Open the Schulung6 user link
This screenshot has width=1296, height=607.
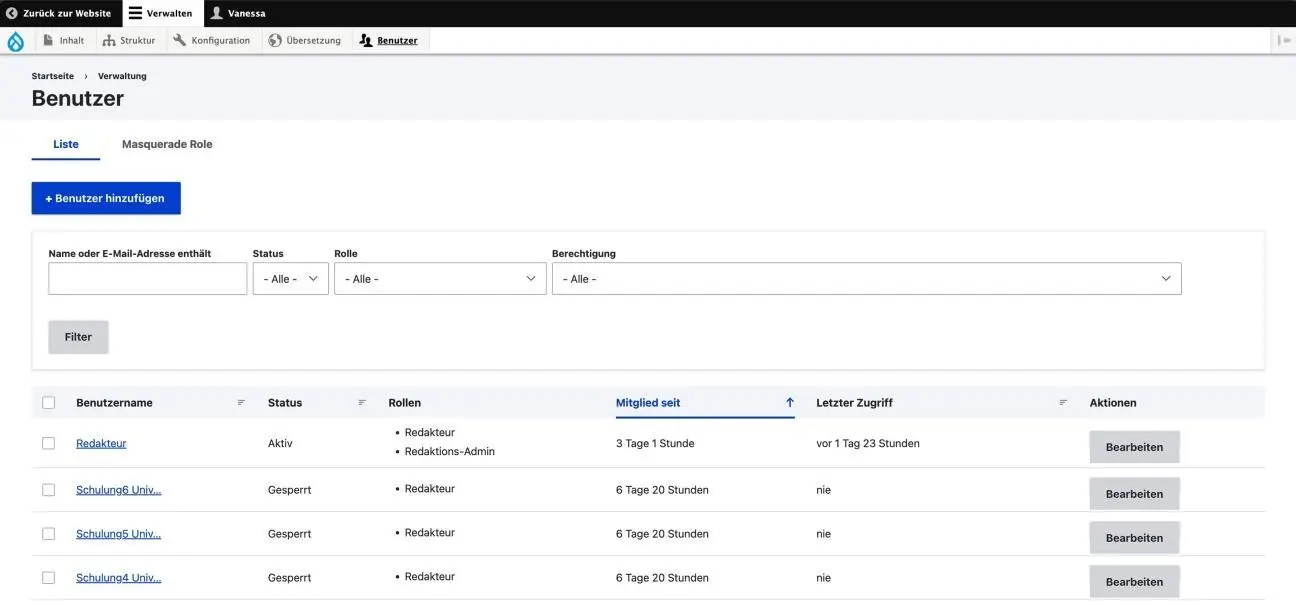(x=118, y=490)
